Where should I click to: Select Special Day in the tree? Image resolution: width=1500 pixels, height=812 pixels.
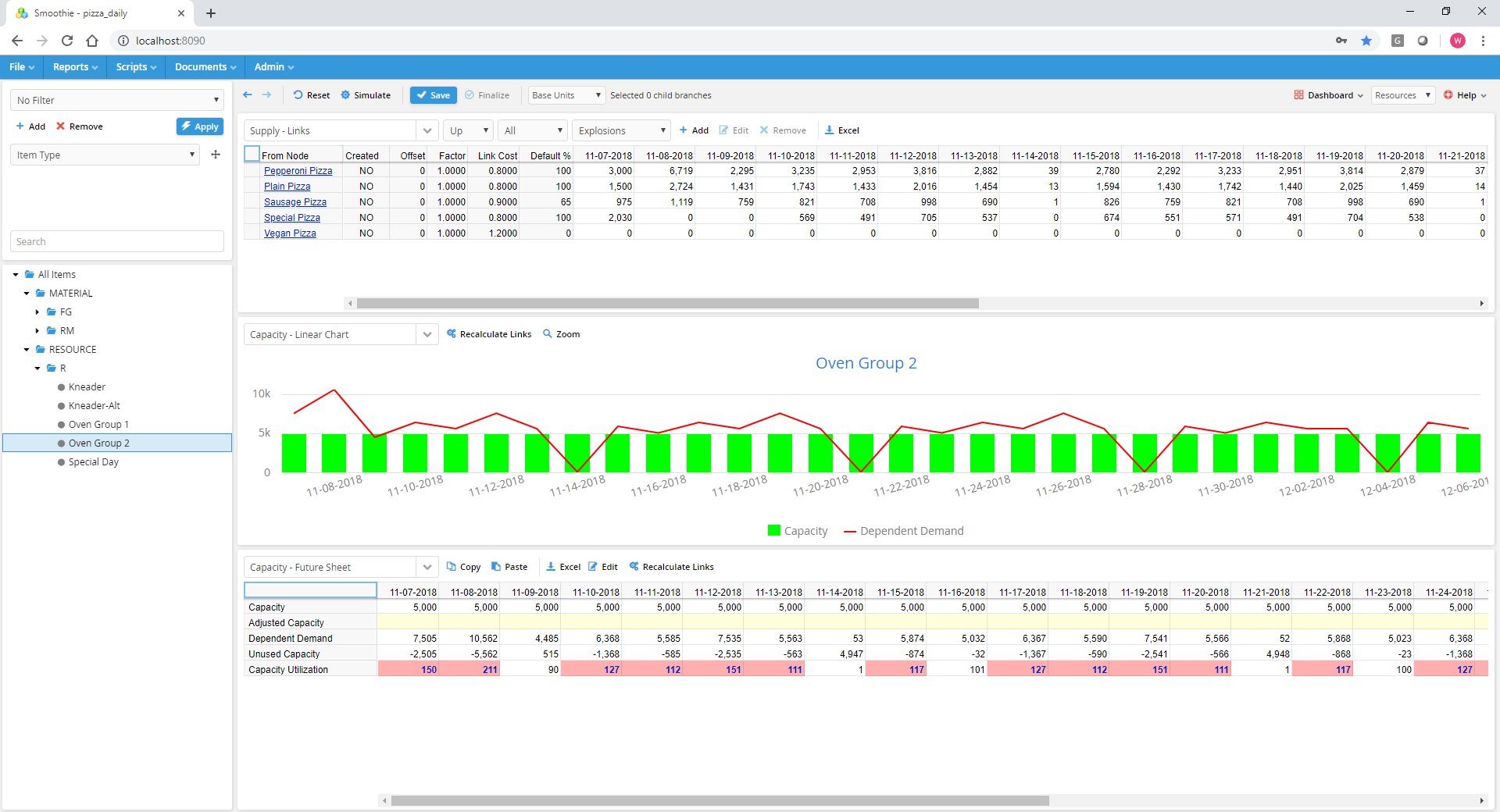point(93,462)
